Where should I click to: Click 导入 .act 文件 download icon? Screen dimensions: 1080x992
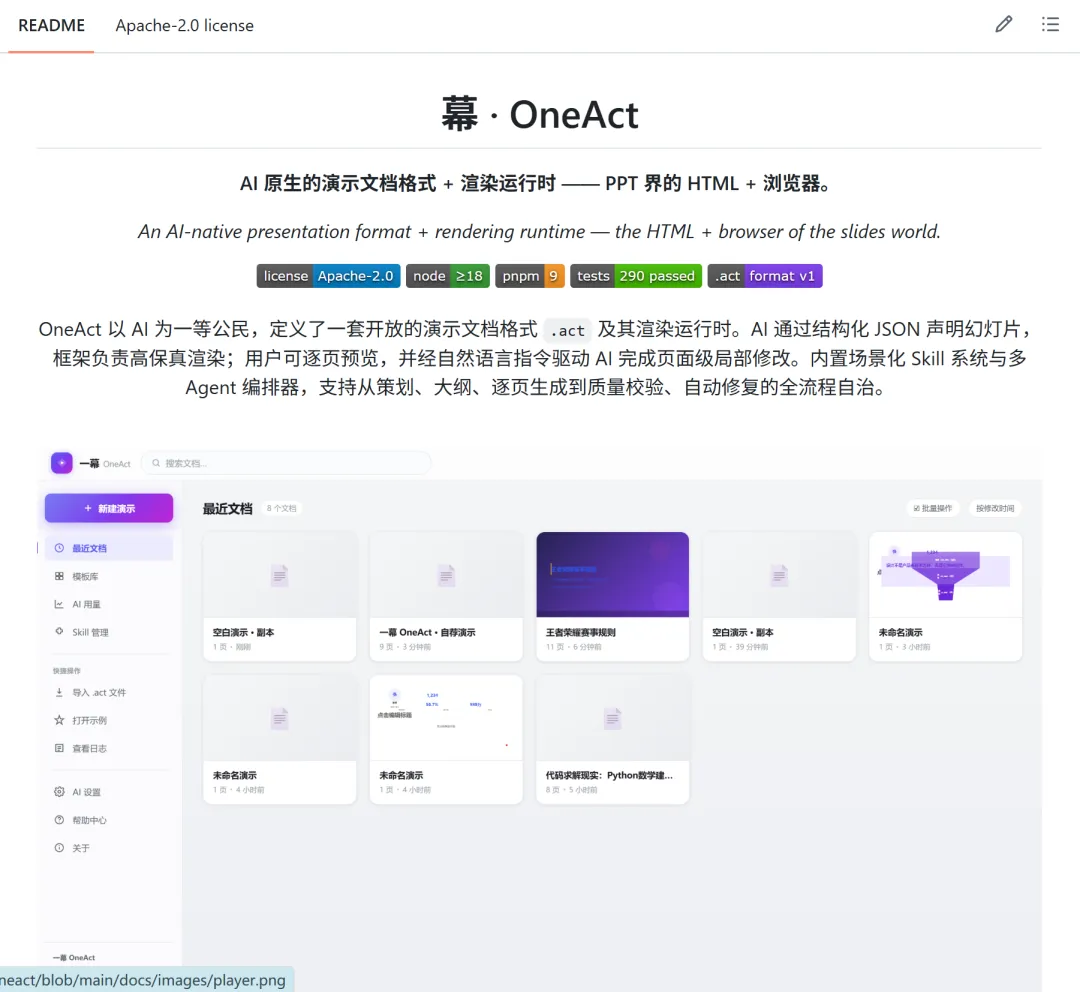[x=59, y=692]
